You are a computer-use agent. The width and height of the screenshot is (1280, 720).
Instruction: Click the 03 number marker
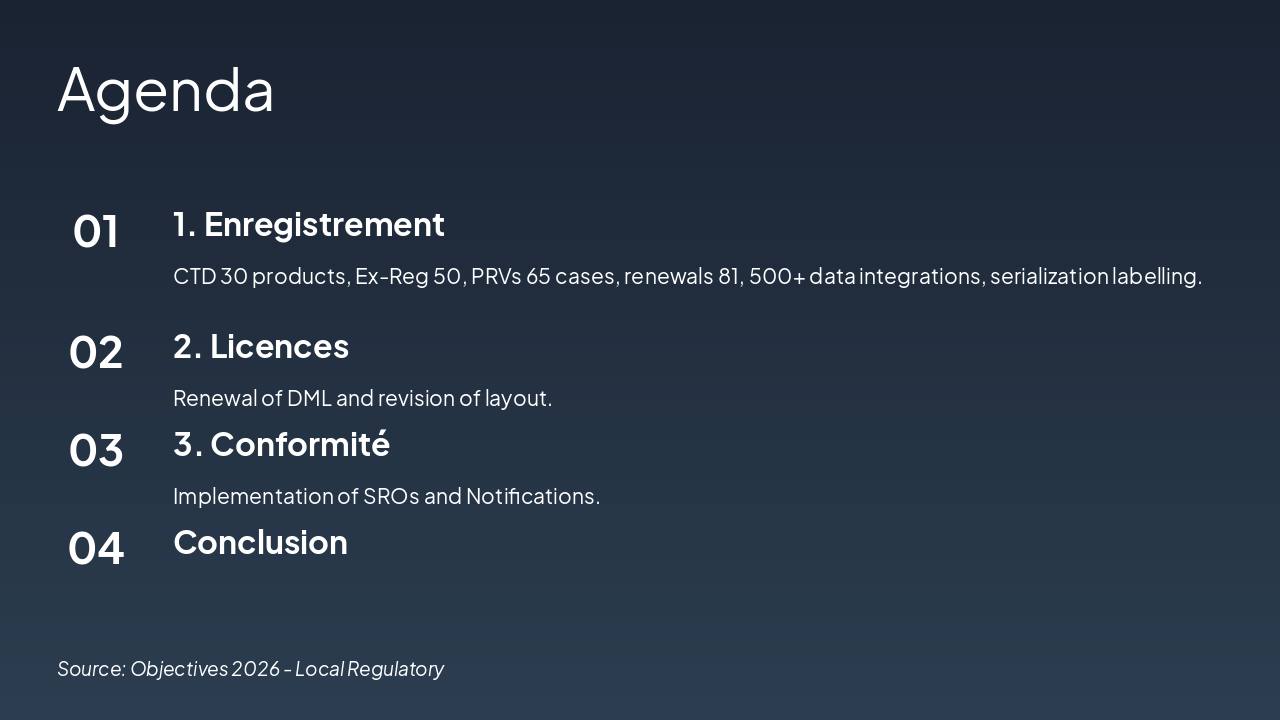click(x=96, y=451)
